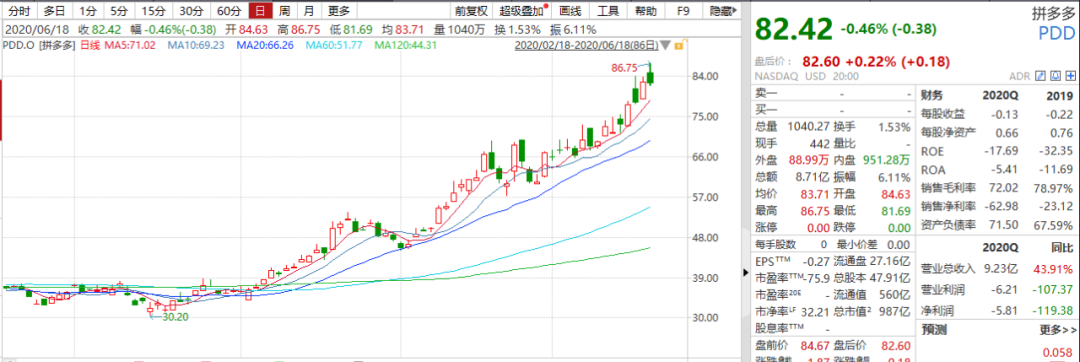Switch to the 分时 intraday chart tab
This screenshot has width=1080, height=362.
(19, 11)
